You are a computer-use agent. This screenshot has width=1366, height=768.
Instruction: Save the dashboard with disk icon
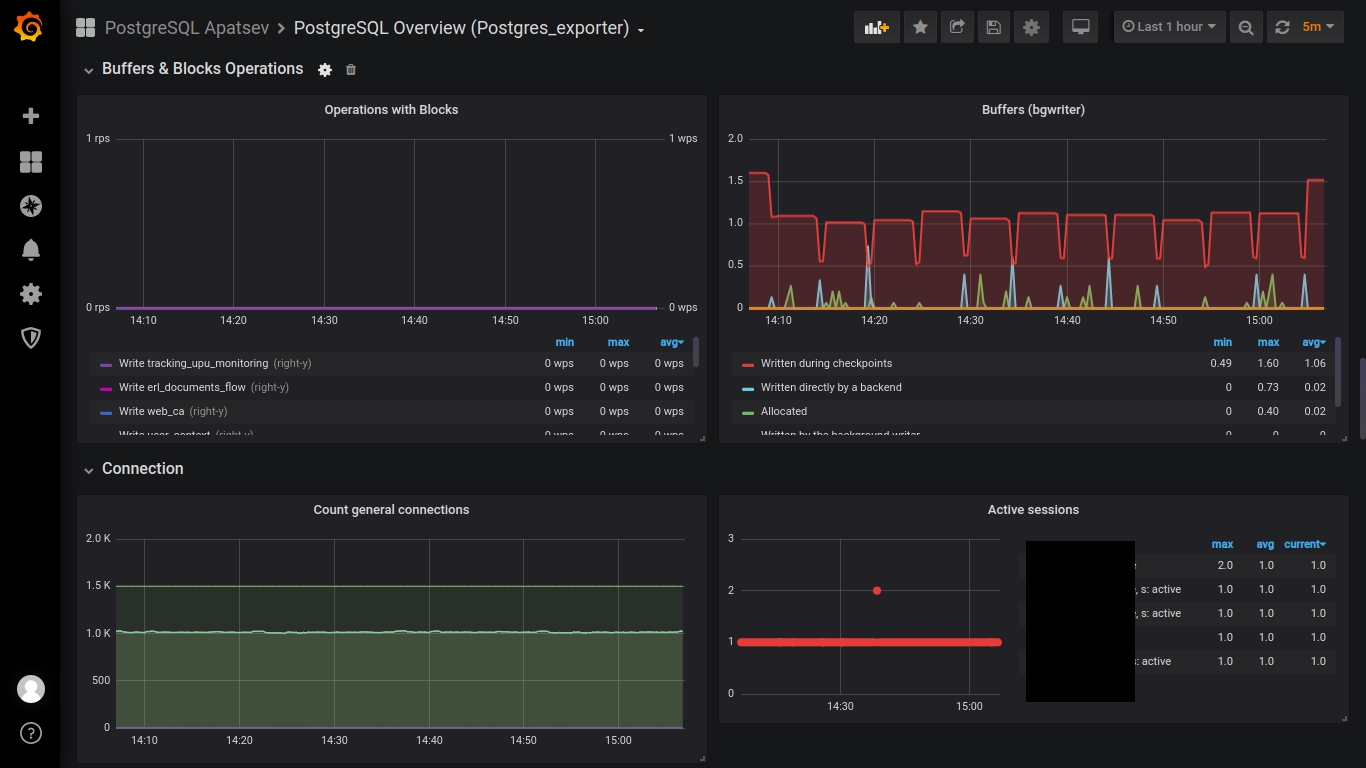pos(993,27)
